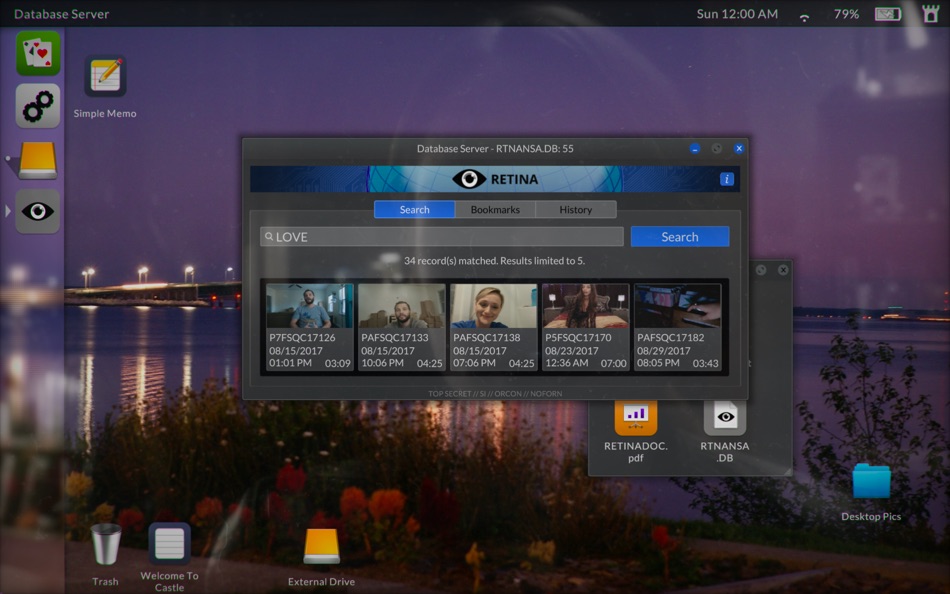This screenshot has width=950, height=594.
Task: Click the round button left of background window close
Action: click(x=761, y=270)
